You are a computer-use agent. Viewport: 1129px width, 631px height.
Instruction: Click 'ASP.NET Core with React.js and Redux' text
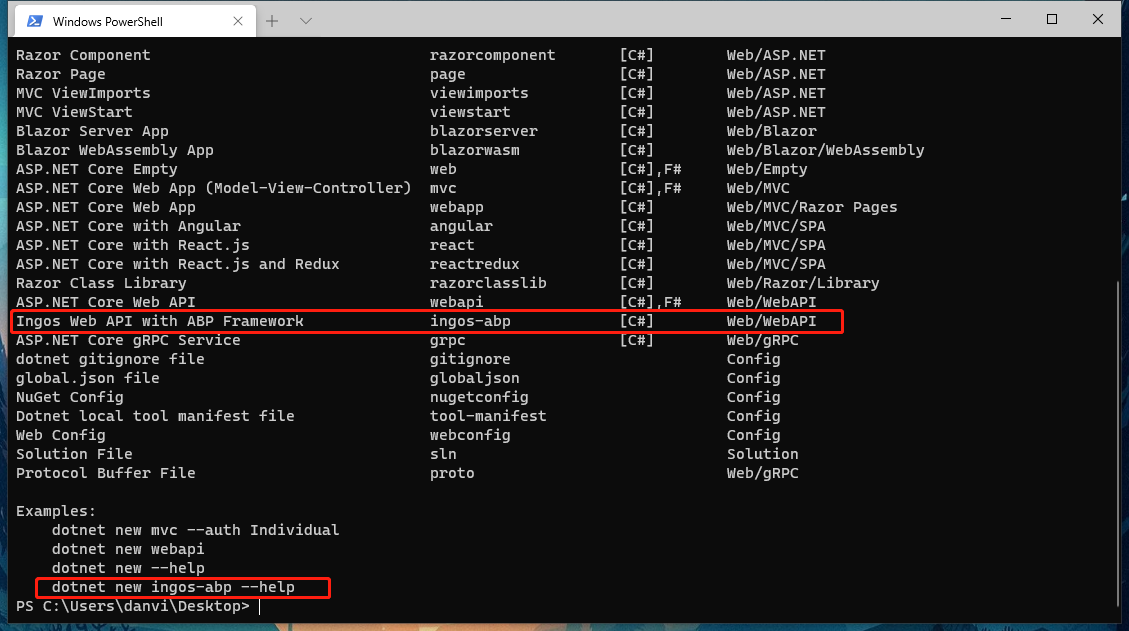tap(178, 264)
